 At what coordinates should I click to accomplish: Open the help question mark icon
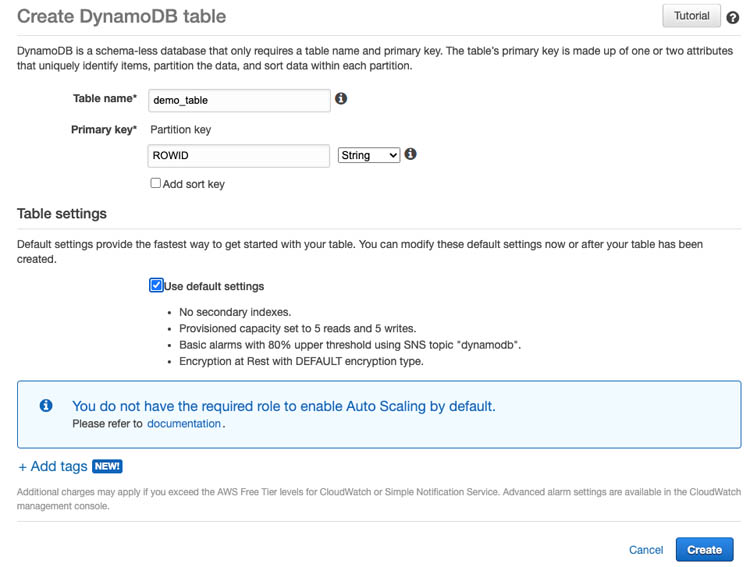pos(732,18)
